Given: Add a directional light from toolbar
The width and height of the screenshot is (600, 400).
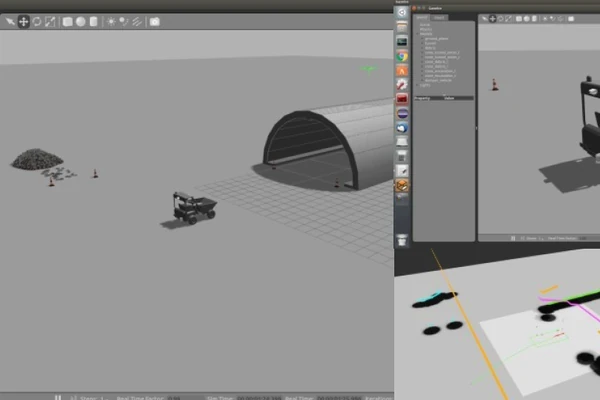Looking at the screenshot, I should pyautogui.click(x=136, y=21).
